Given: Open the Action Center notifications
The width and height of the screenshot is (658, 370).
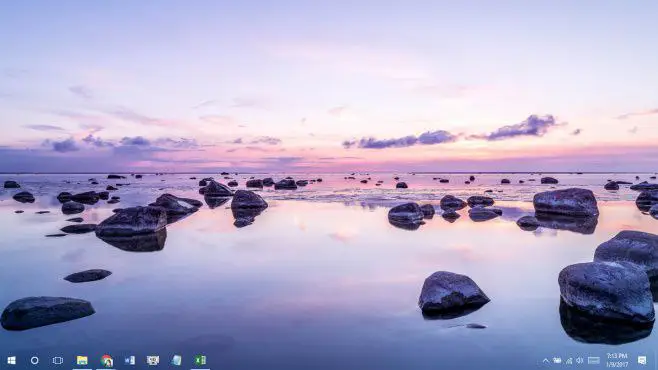Looking at the screenshot, I should (x=642, y=360).
